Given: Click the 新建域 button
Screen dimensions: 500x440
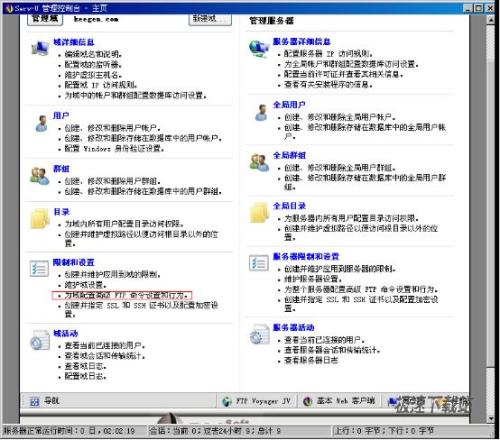Looking at the screenshot, I should click(210, 19).
